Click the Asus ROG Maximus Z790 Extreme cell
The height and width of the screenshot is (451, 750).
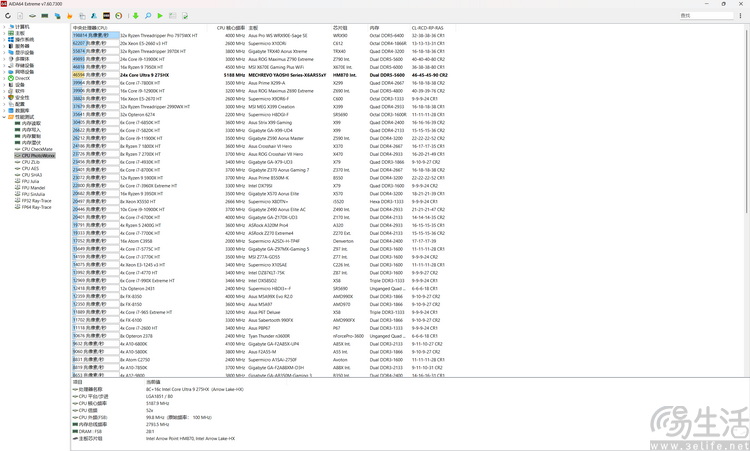click(281, 59)
